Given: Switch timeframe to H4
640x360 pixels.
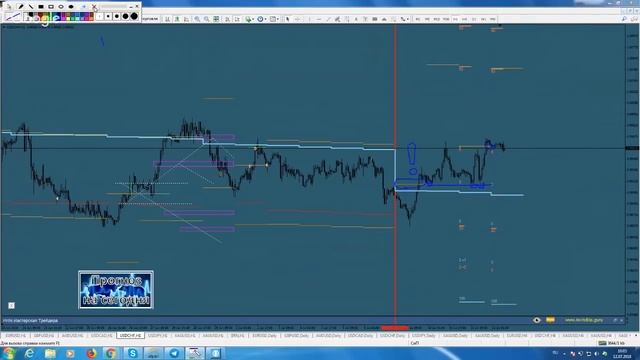Looking at the screenshot, I should [464, 19].
